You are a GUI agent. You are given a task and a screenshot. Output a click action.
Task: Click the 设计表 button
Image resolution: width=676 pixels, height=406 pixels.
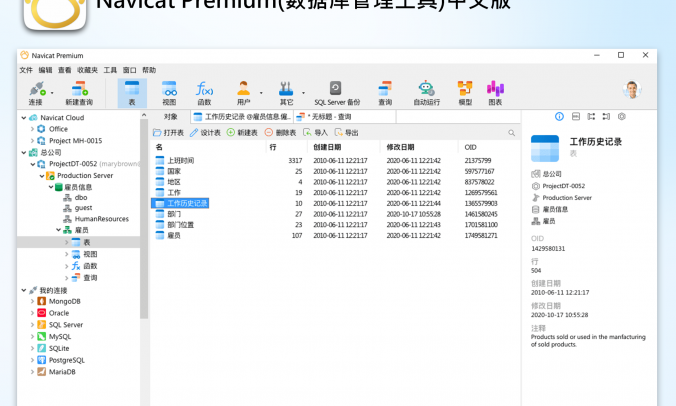pos(206,133)
